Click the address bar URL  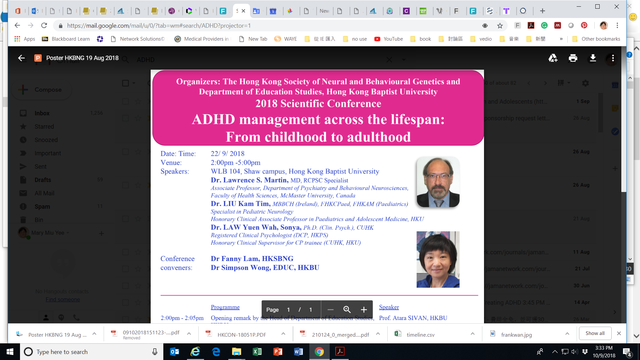(x=159, y=25)
